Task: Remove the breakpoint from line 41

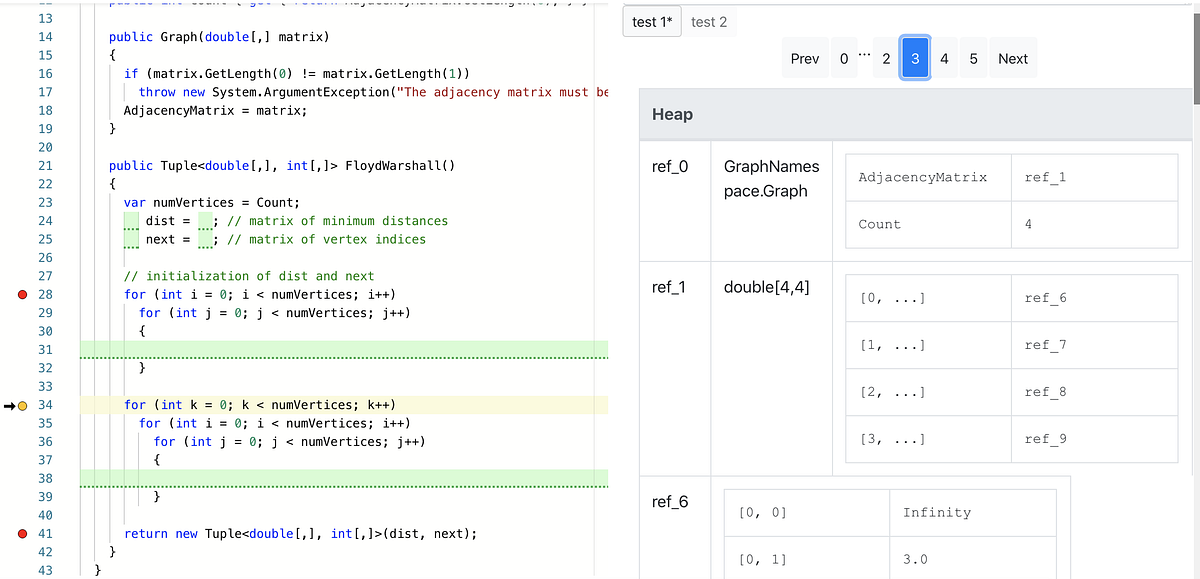Action: click(22, 533)
